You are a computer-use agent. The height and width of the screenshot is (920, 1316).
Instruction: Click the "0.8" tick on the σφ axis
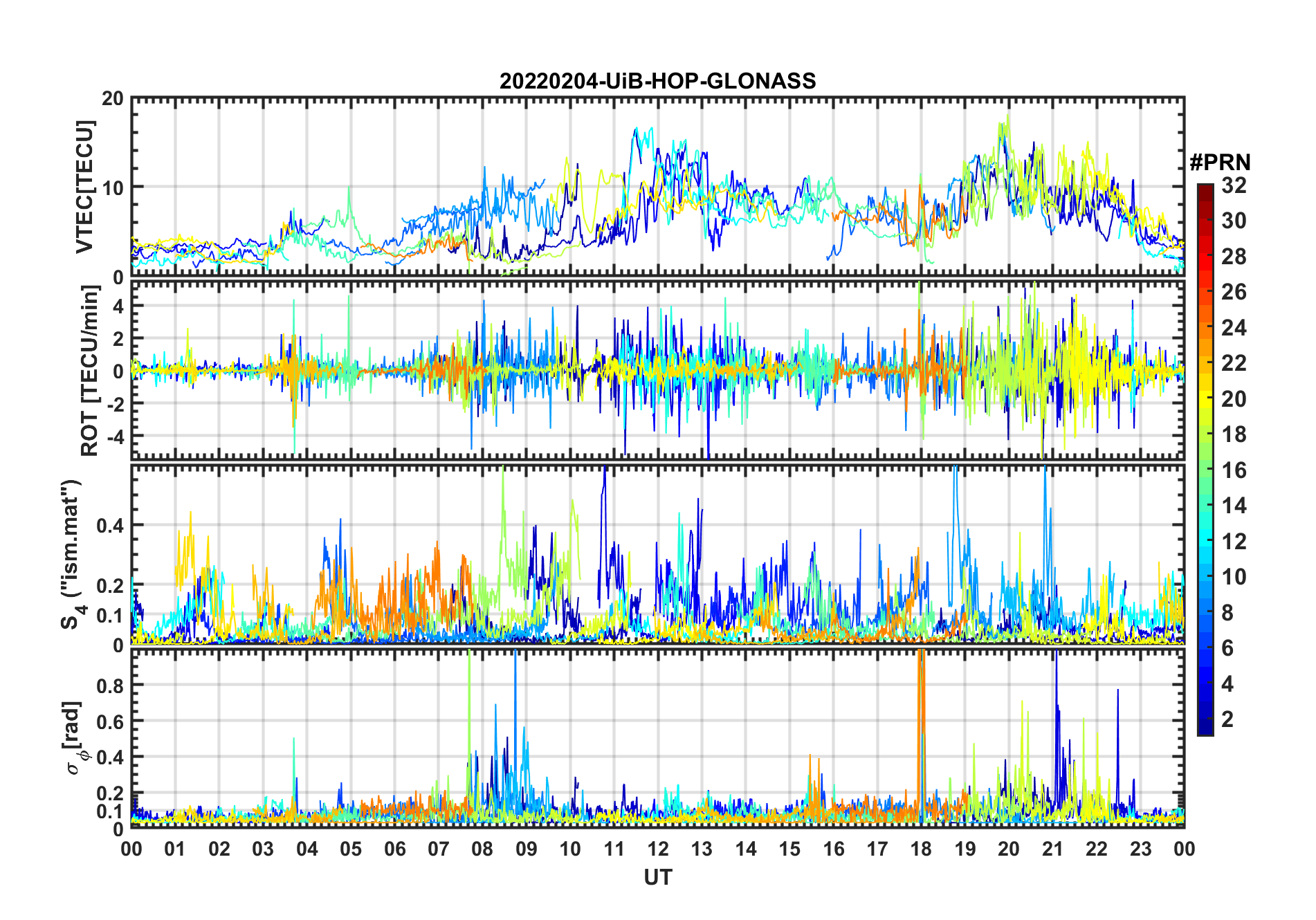pos(111,686)
